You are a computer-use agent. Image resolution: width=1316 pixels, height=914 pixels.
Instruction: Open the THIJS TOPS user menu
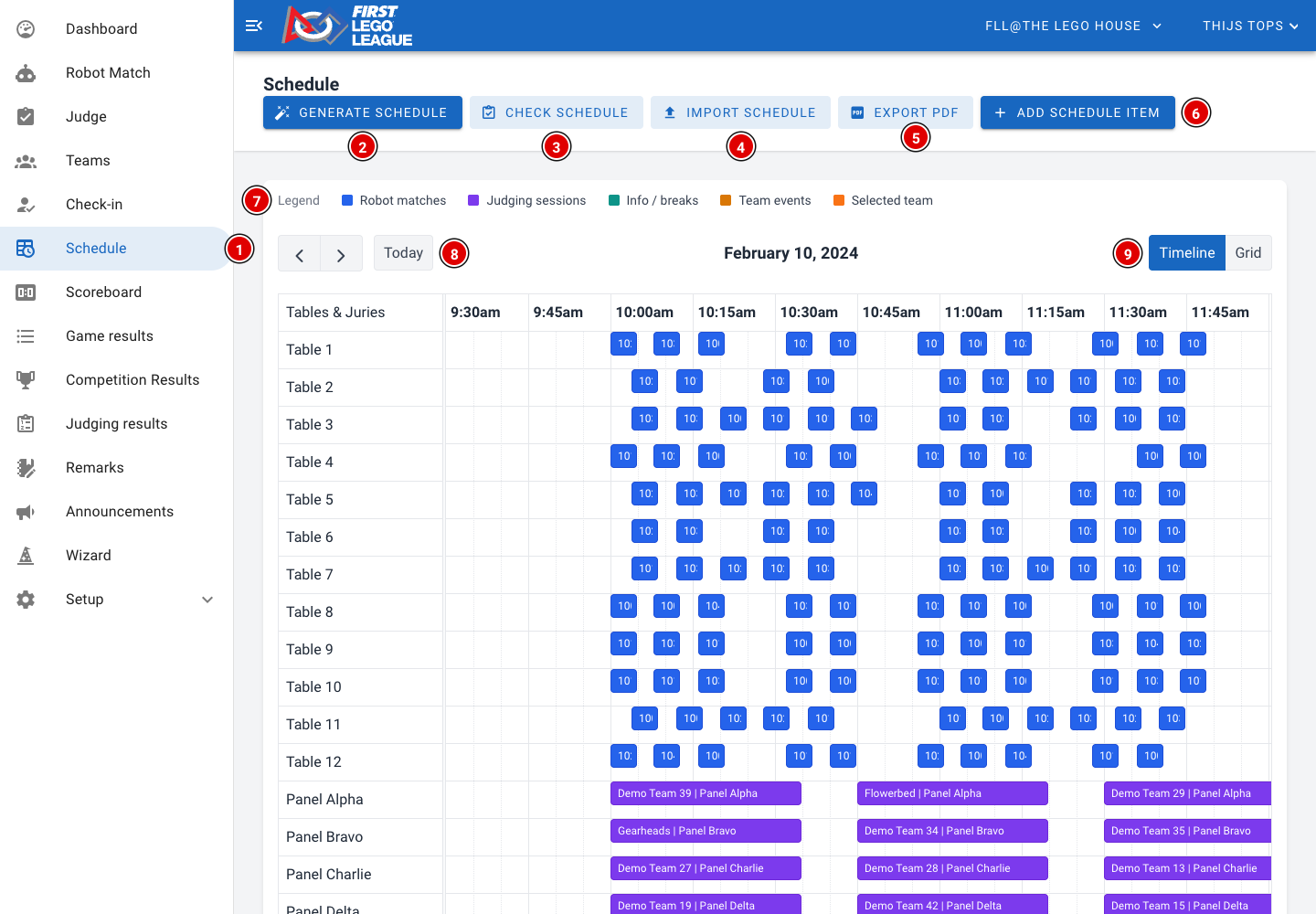(1250, 26)
